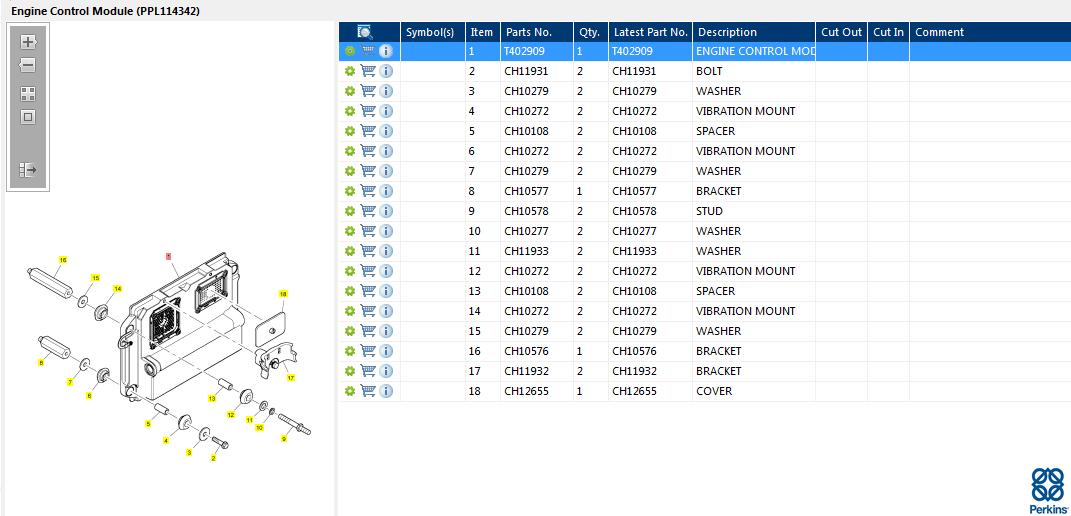The image size is (1071, 516).
Task: Add CH12655 COVER to cart
Action: 368,391
